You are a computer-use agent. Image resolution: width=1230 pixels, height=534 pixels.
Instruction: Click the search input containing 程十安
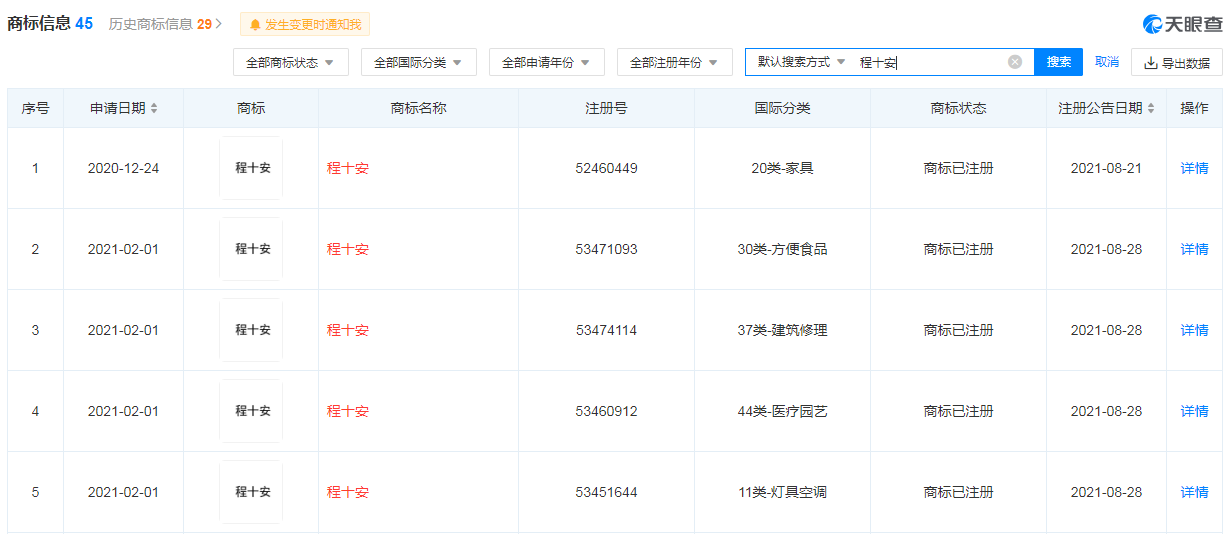pos(930,62)
